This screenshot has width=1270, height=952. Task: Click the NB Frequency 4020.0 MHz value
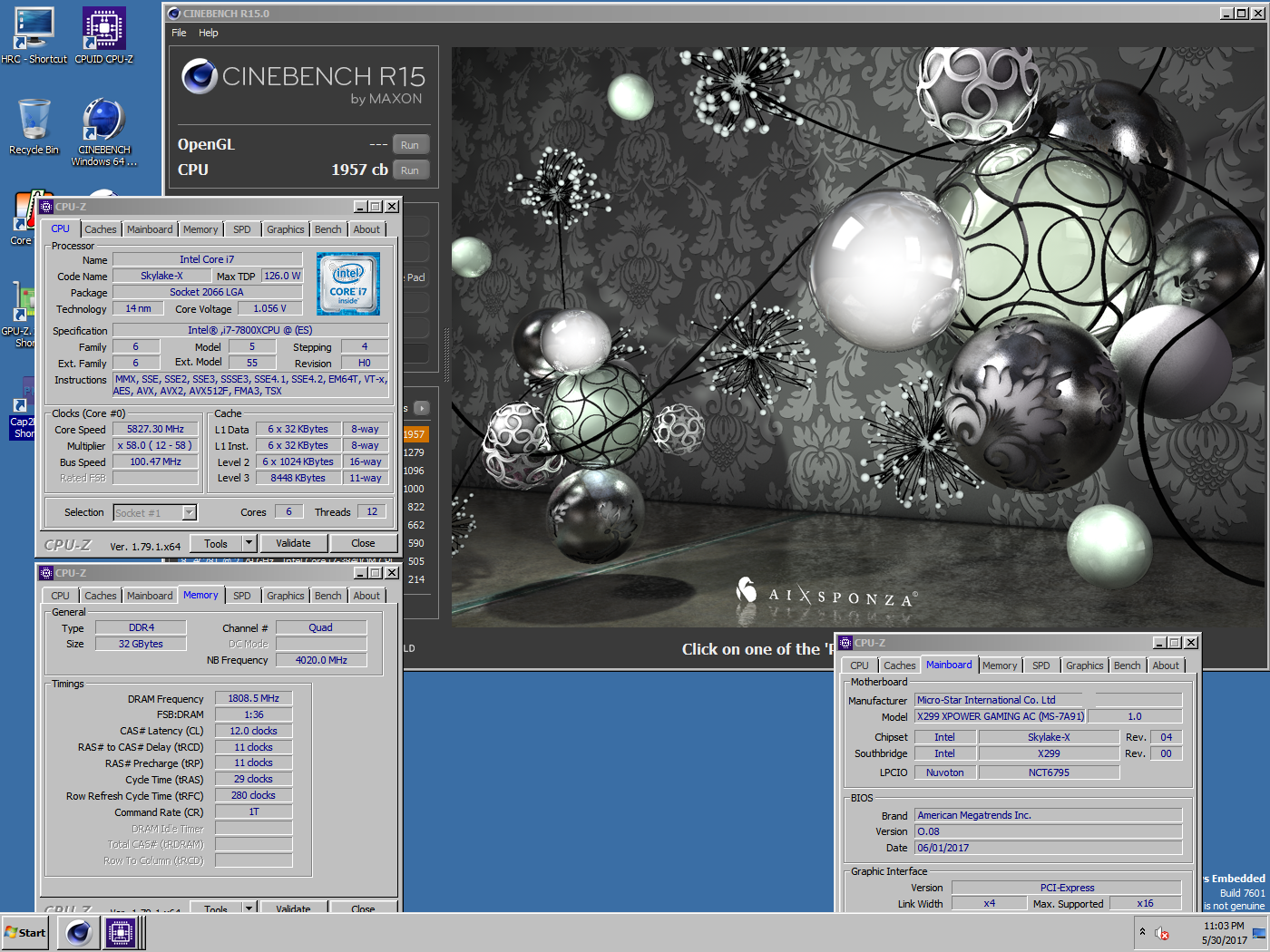321,660
